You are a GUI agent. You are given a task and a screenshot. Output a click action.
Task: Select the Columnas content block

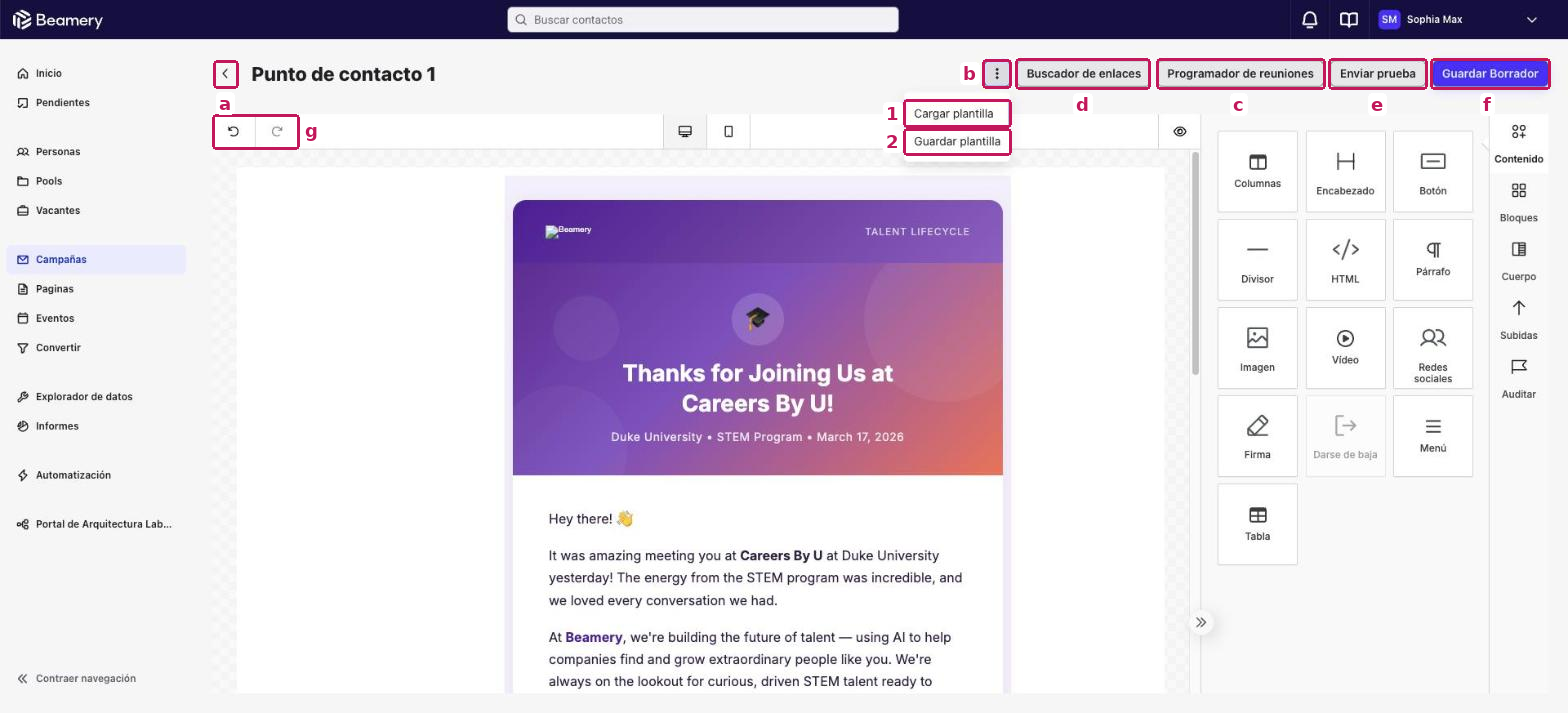point(1257,171)
